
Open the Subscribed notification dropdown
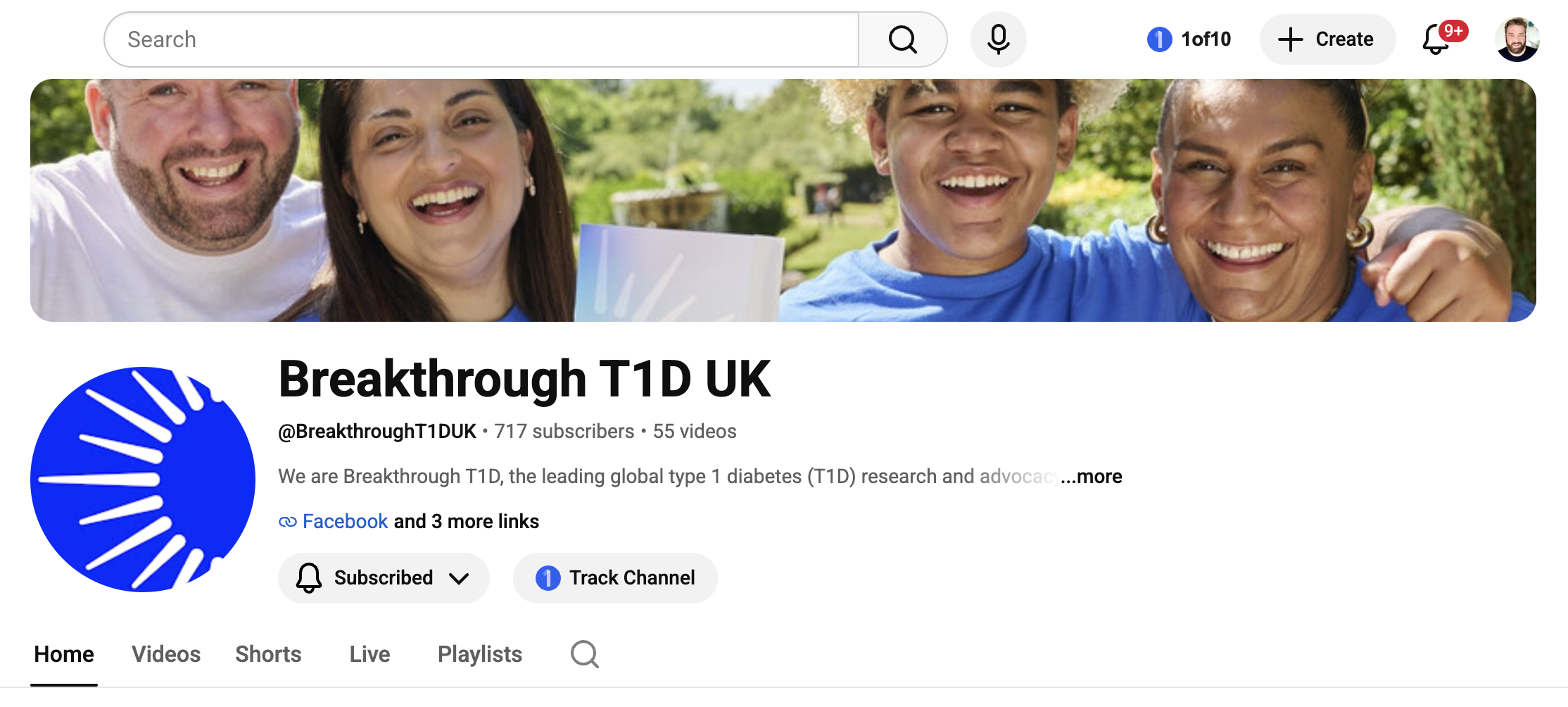(384, 577)
